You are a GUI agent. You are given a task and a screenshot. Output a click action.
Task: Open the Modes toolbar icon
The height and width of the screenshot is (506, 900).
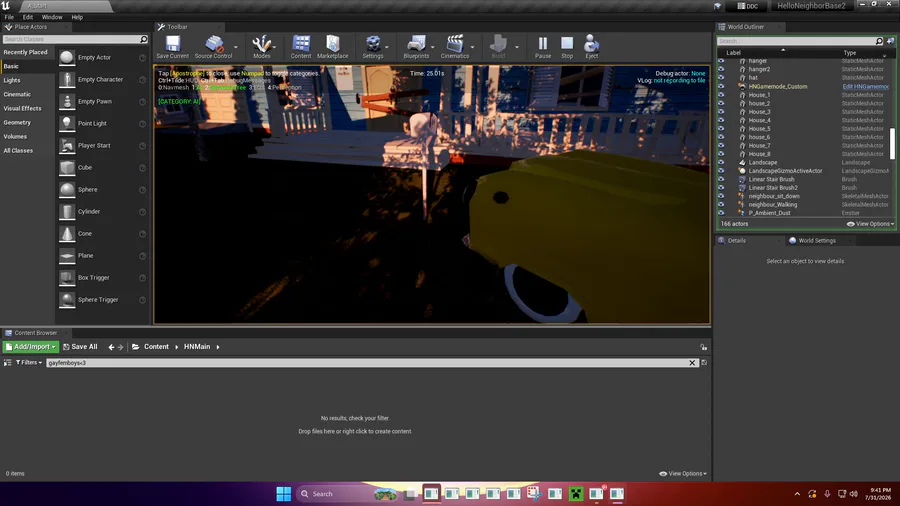[262, 44]
